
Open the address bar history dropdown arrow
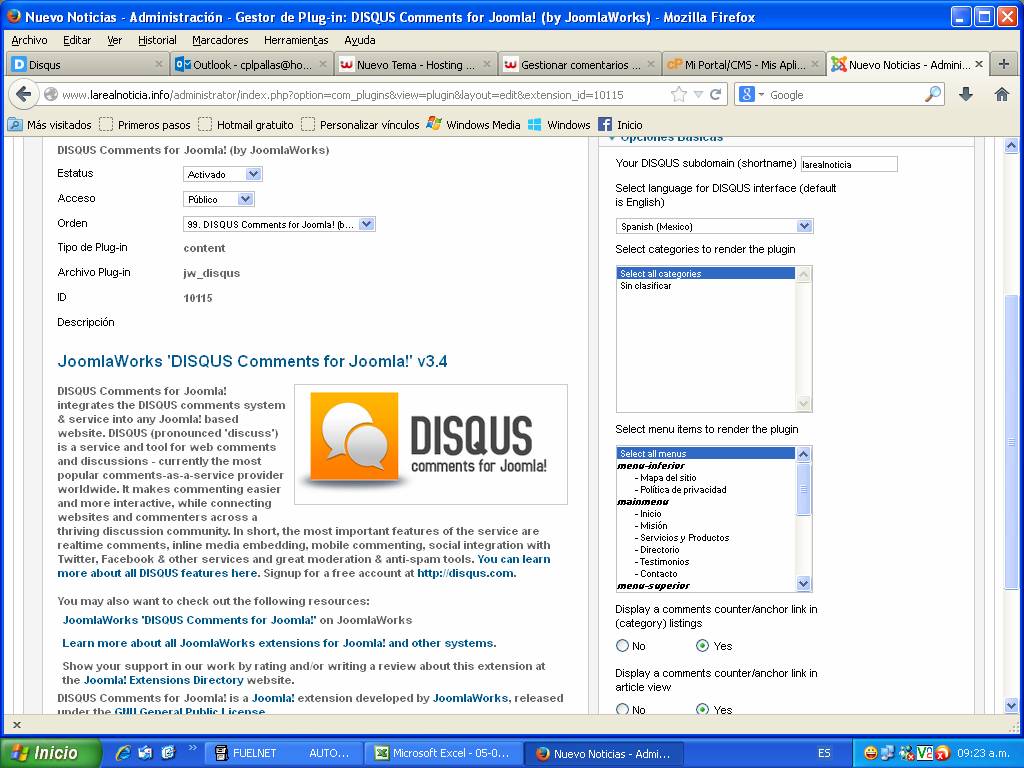[698, 95]
